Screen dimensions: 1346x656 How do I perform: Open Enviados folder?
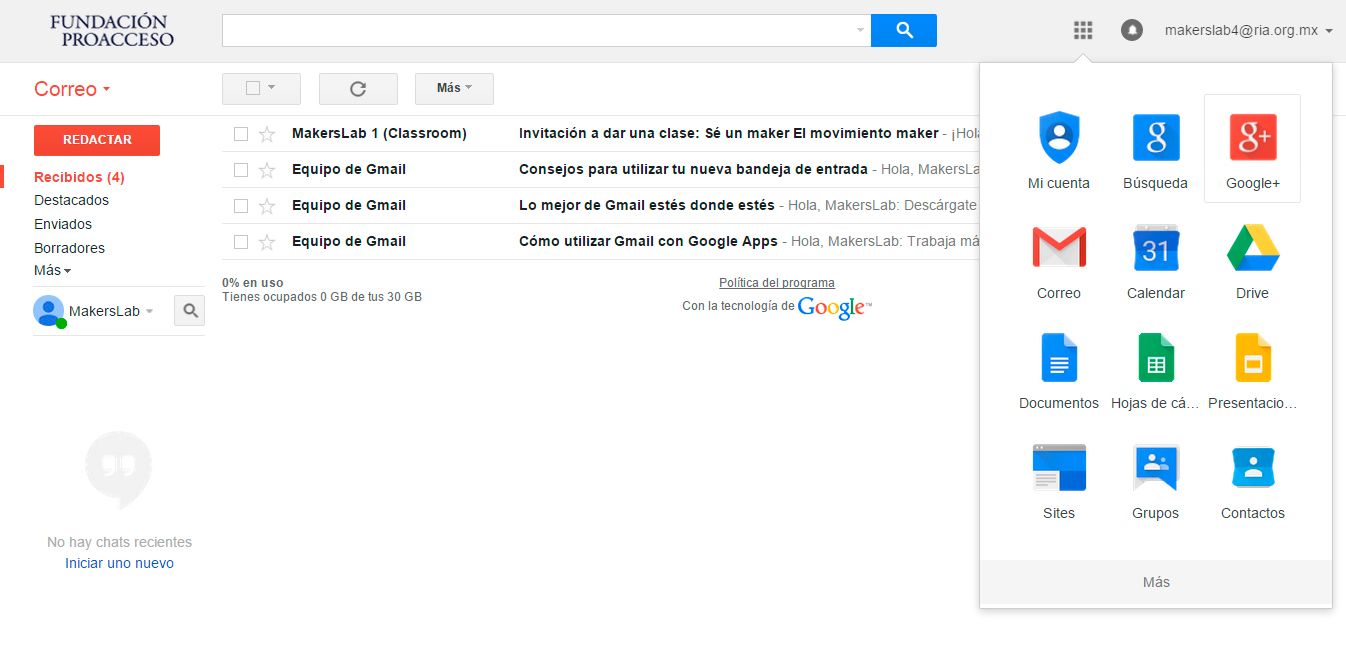pos(63,224)
